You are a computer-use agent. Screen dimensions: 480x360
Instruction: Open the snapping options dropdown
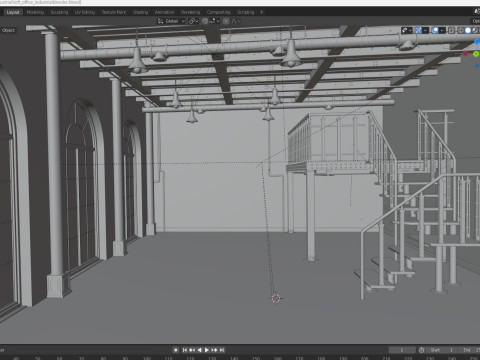coord(215,21)
